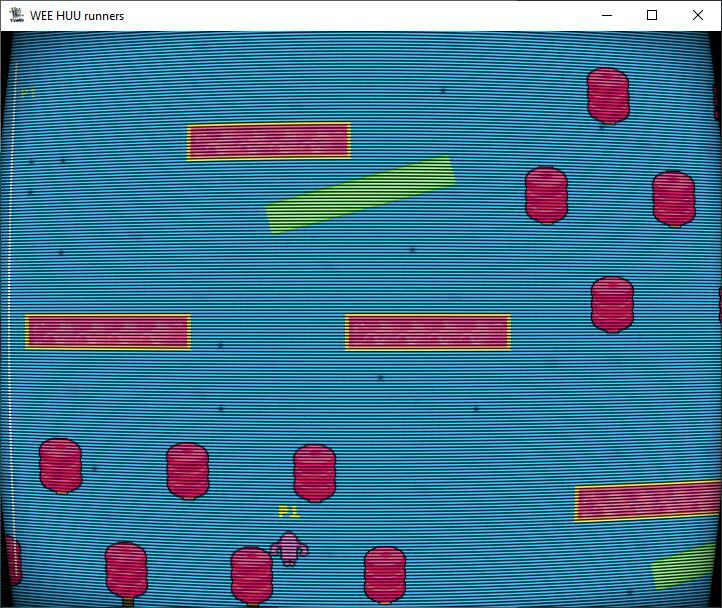The image size is (722, 608).
Task: Click the pink platform at the top
Action: [x=269, y=142]
